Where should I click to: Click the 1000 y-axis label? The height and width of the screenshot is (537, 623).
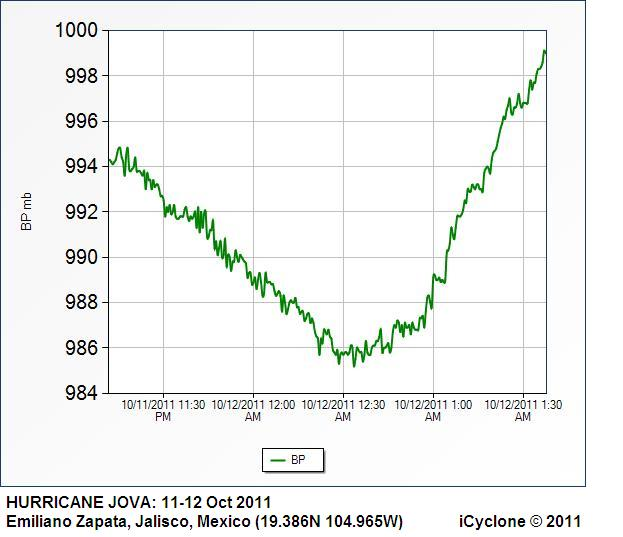coord(76,30)
